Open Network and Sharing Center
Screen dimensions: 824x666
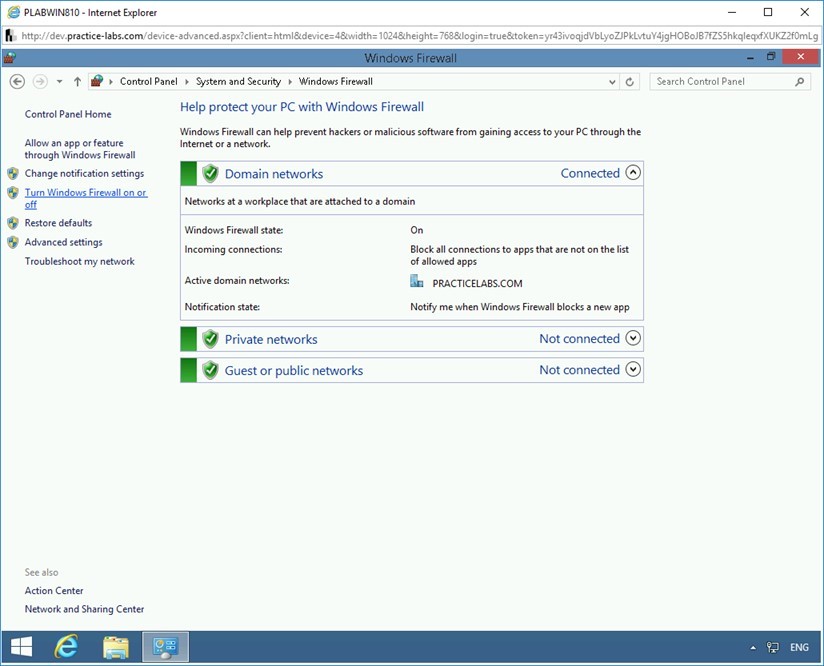[x=84, y=608]
